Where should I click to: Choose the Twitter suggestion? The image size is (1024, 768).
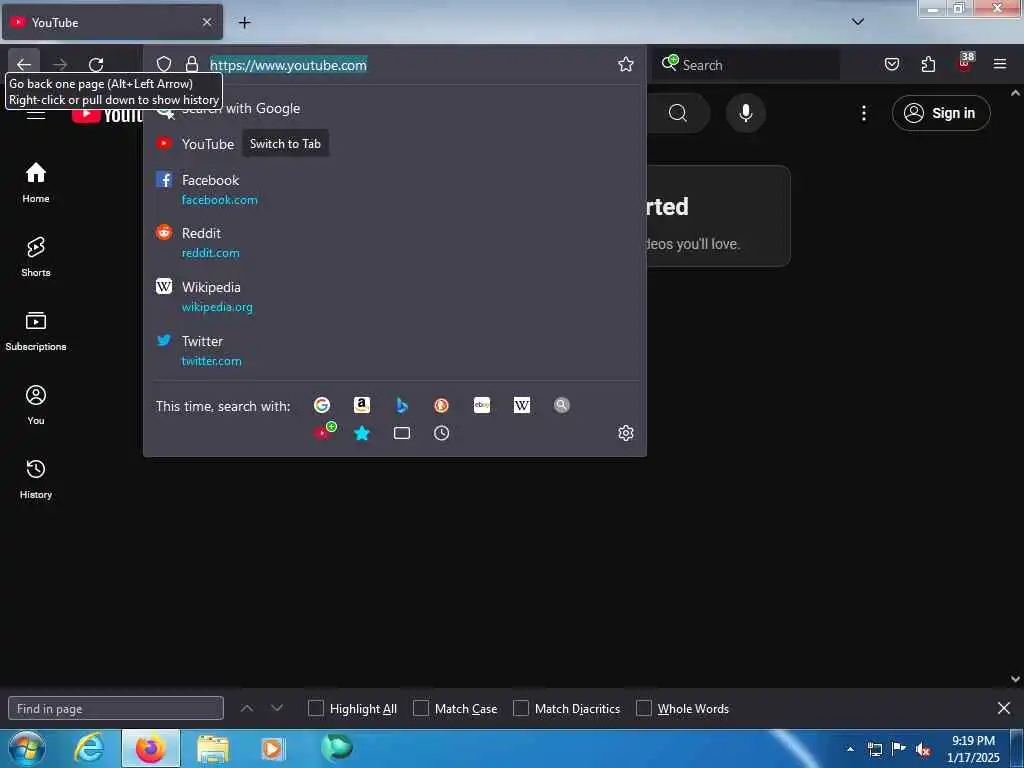coord(394,351)
